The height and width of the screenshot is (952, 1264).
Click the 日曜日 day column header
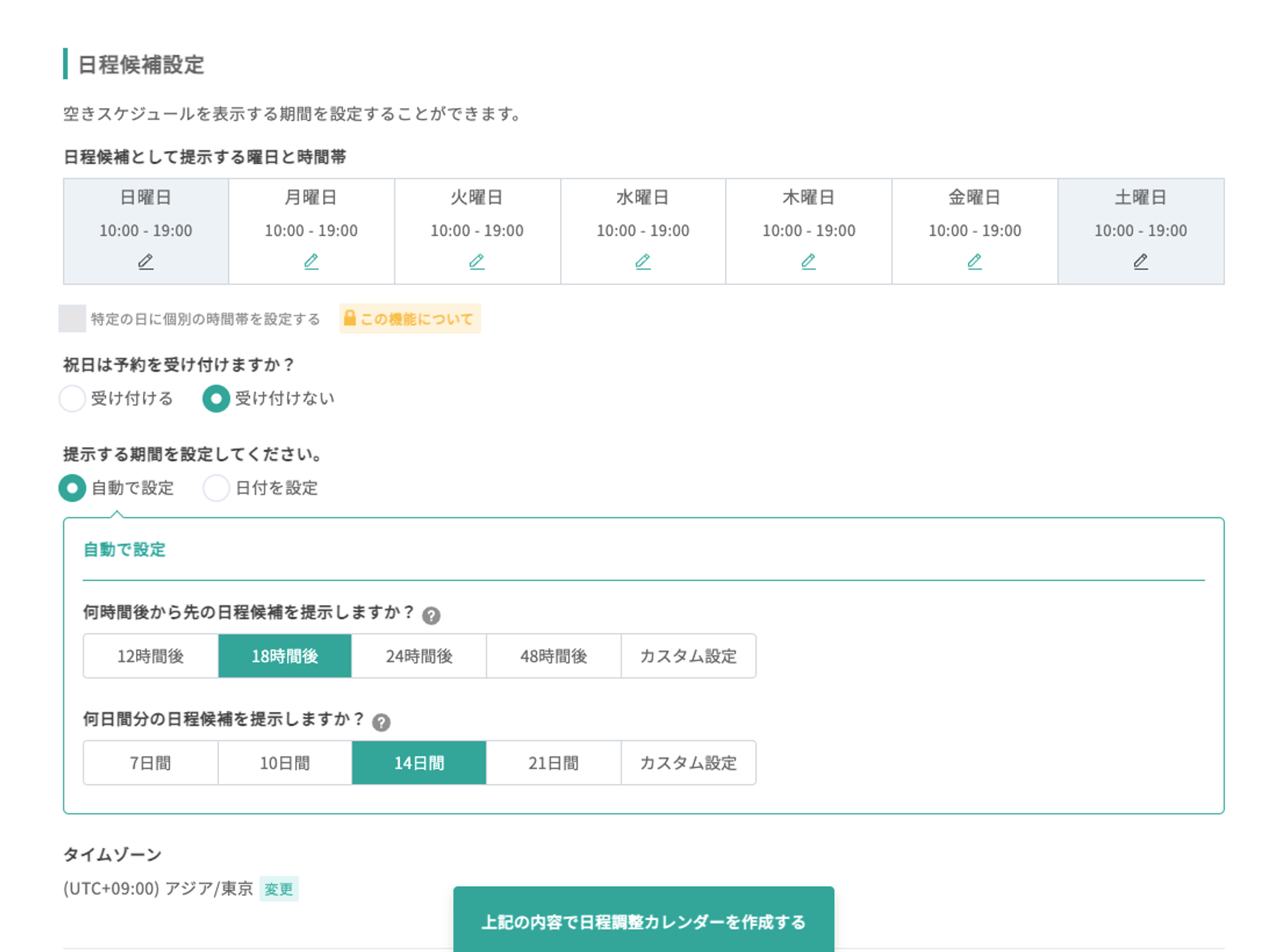point(146,197)
